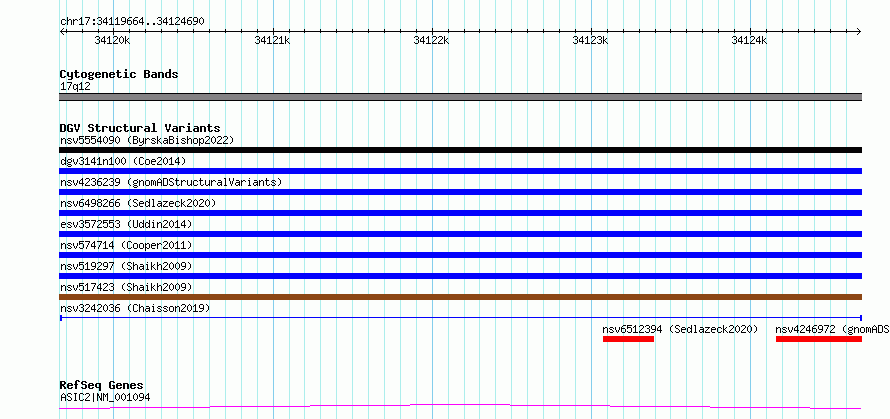Click the thin nsv3242036 Chaisson2019 line

pyautogui.click(x=460, y=318)
